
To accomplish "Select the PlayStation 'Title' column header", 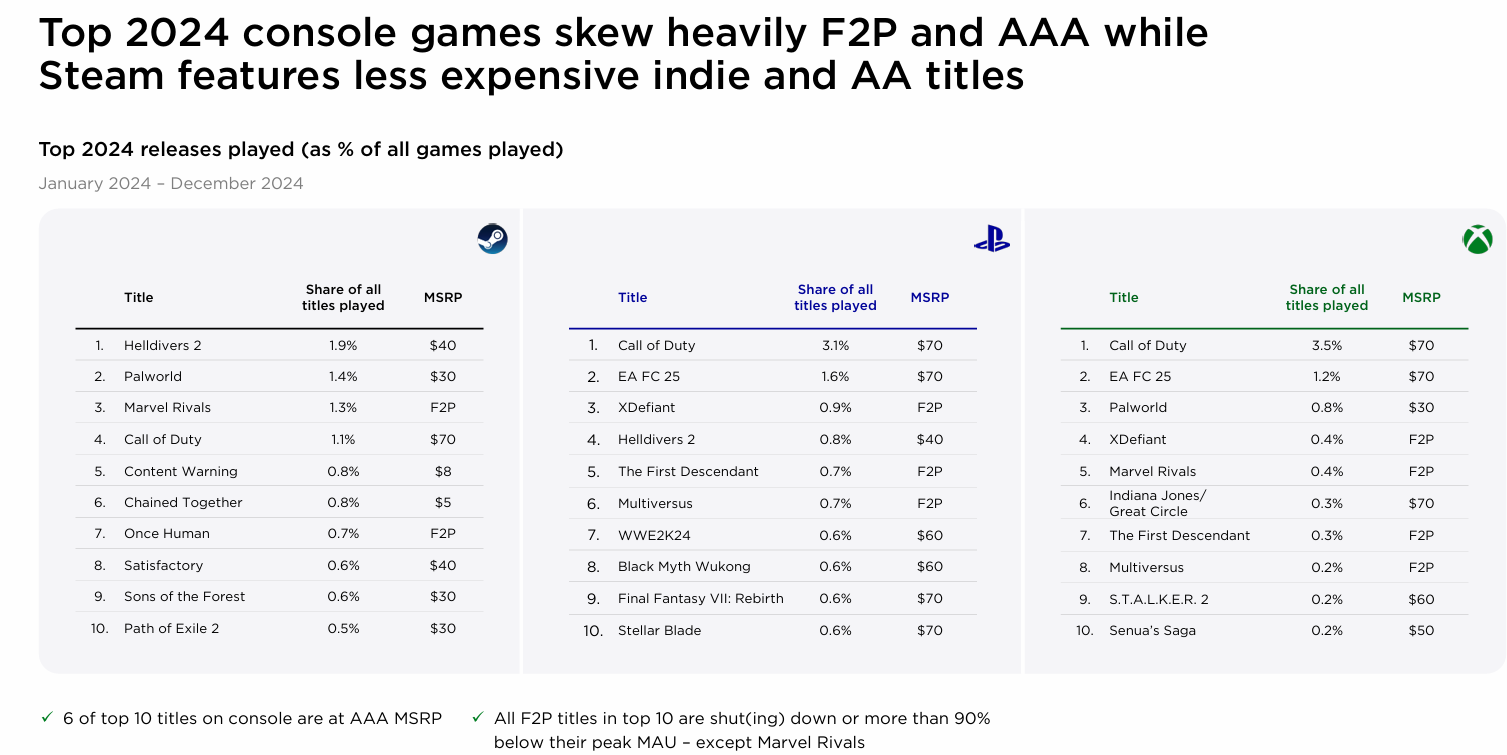I will (632, 298).
